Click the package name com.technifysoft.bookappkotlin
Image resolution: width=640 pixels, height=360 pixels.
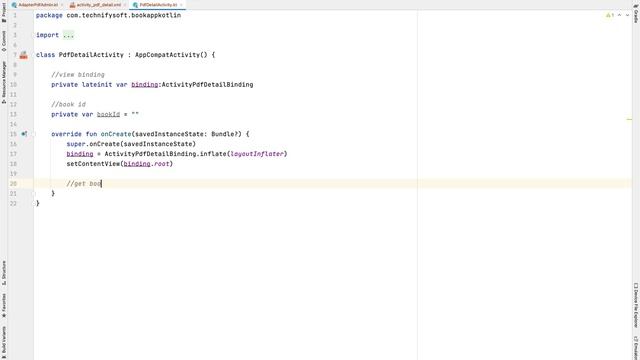coord(124,15)
